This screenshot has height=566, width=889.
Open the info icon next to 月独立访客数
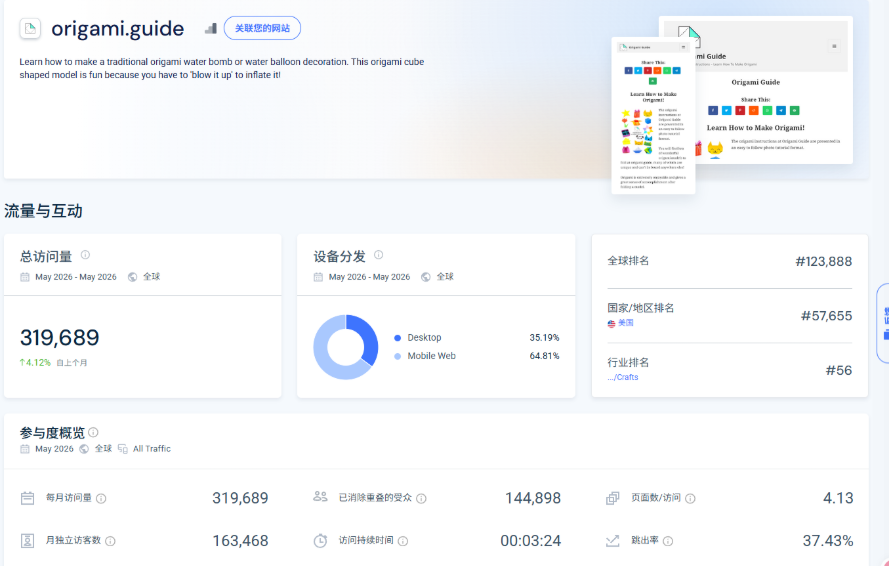pos(111,541)
